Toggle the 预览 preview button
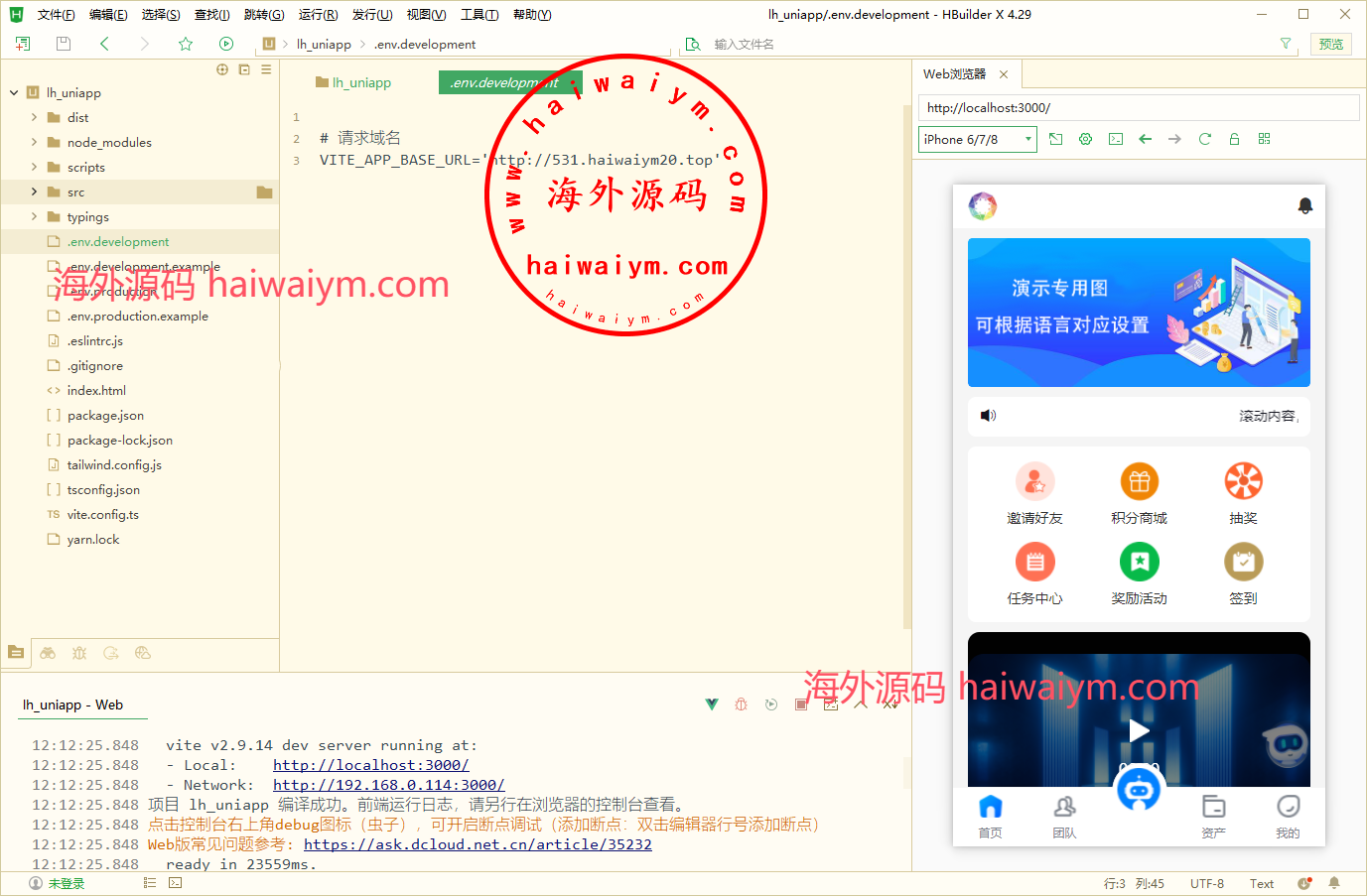 pyautogui.click(x=1331, y=44)
